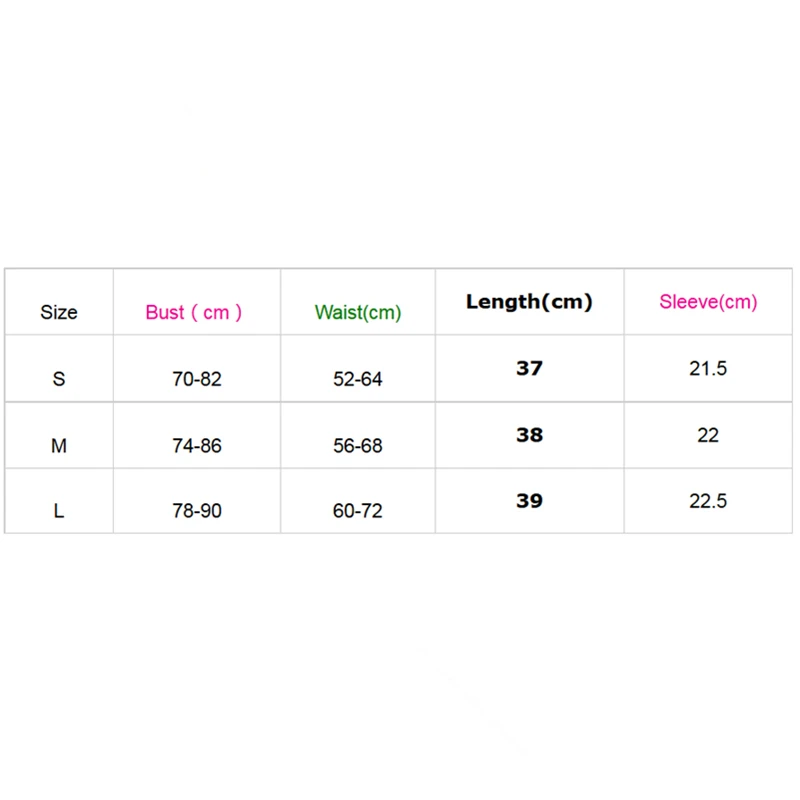
Task: Click the Bust (cm) header cell
Action: pyautogui.click(x=194, y=312)
